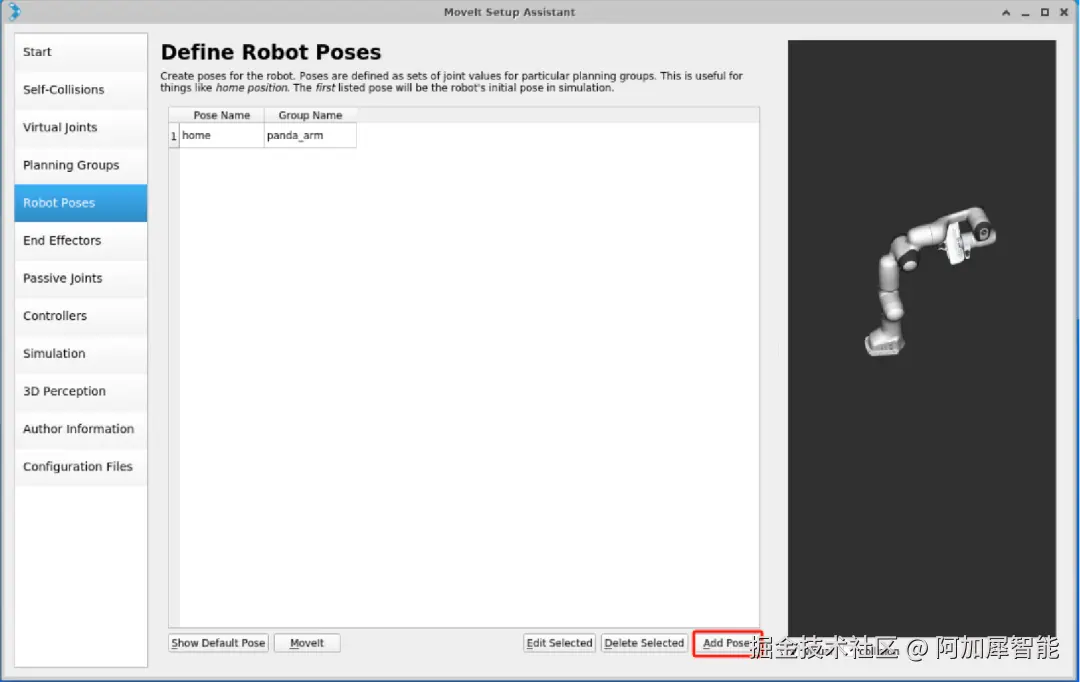Close the MoveIt Setup Assistant window
The image size is (1080, 682).
[1064, 12]
